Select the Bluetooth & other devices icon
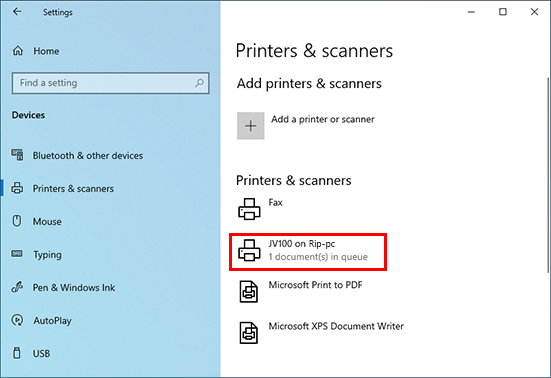The width and height of the screenshot is (551, 378). 18,155
